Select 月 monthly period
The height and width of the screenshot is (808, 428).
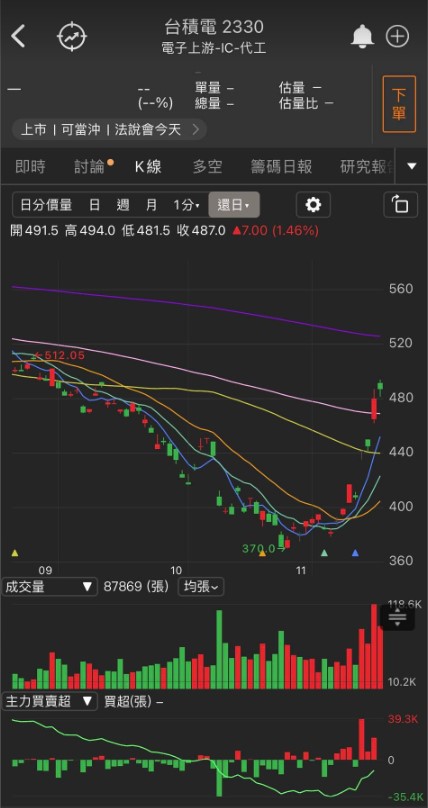click(x=151, y=205)
